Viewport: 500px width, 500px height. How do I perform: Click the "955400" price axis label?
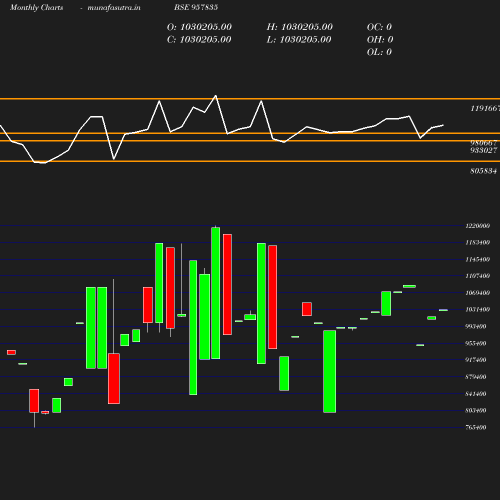coord(476,343)
